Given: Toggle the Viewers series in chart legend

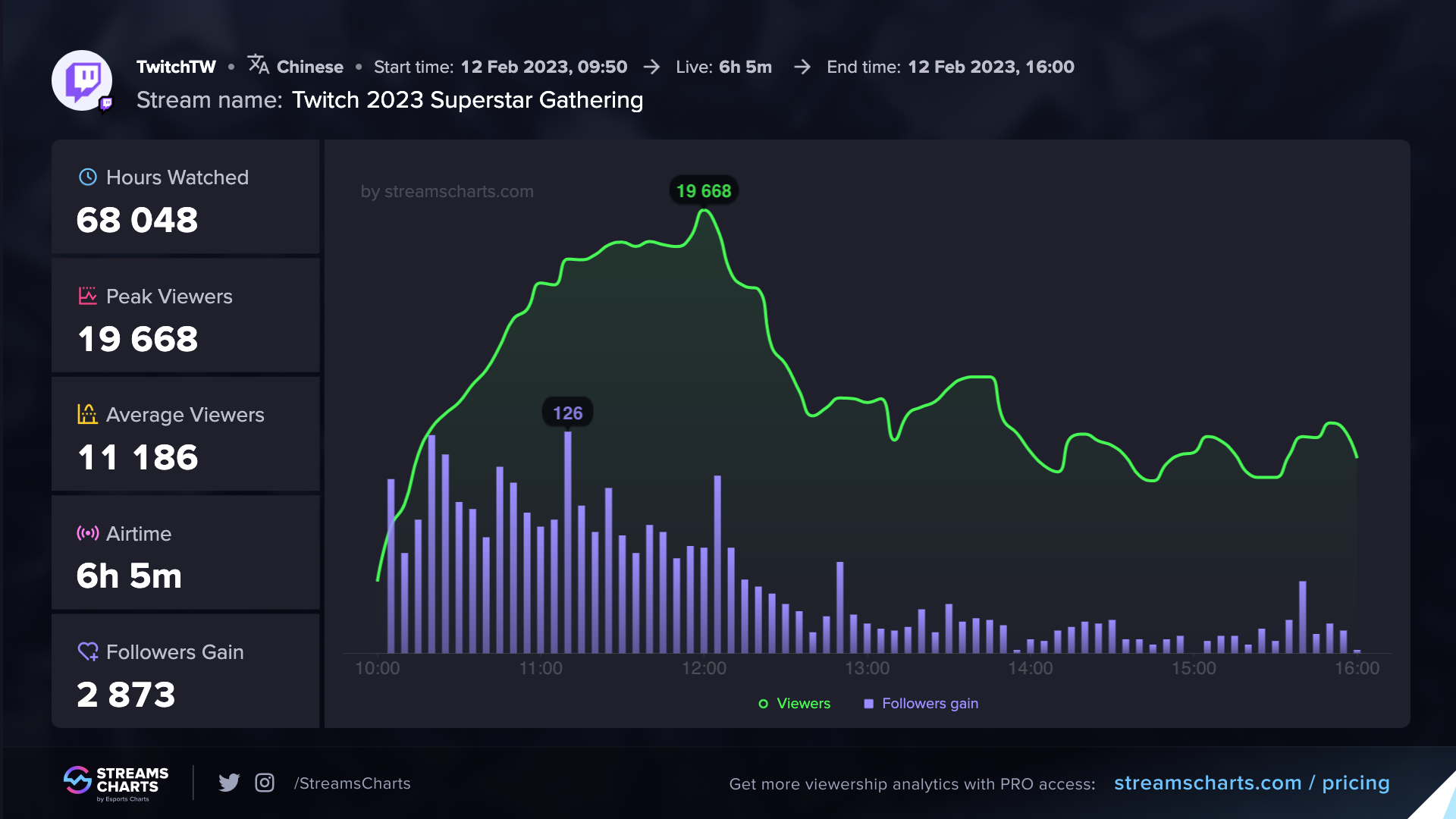Looking at the screenshot, I should click(x=794, y=703).
